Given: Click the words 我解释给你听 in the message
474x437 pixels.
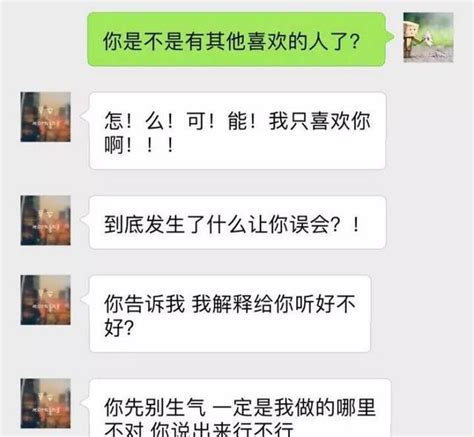Looking at the screenshot, I should 252,304.
